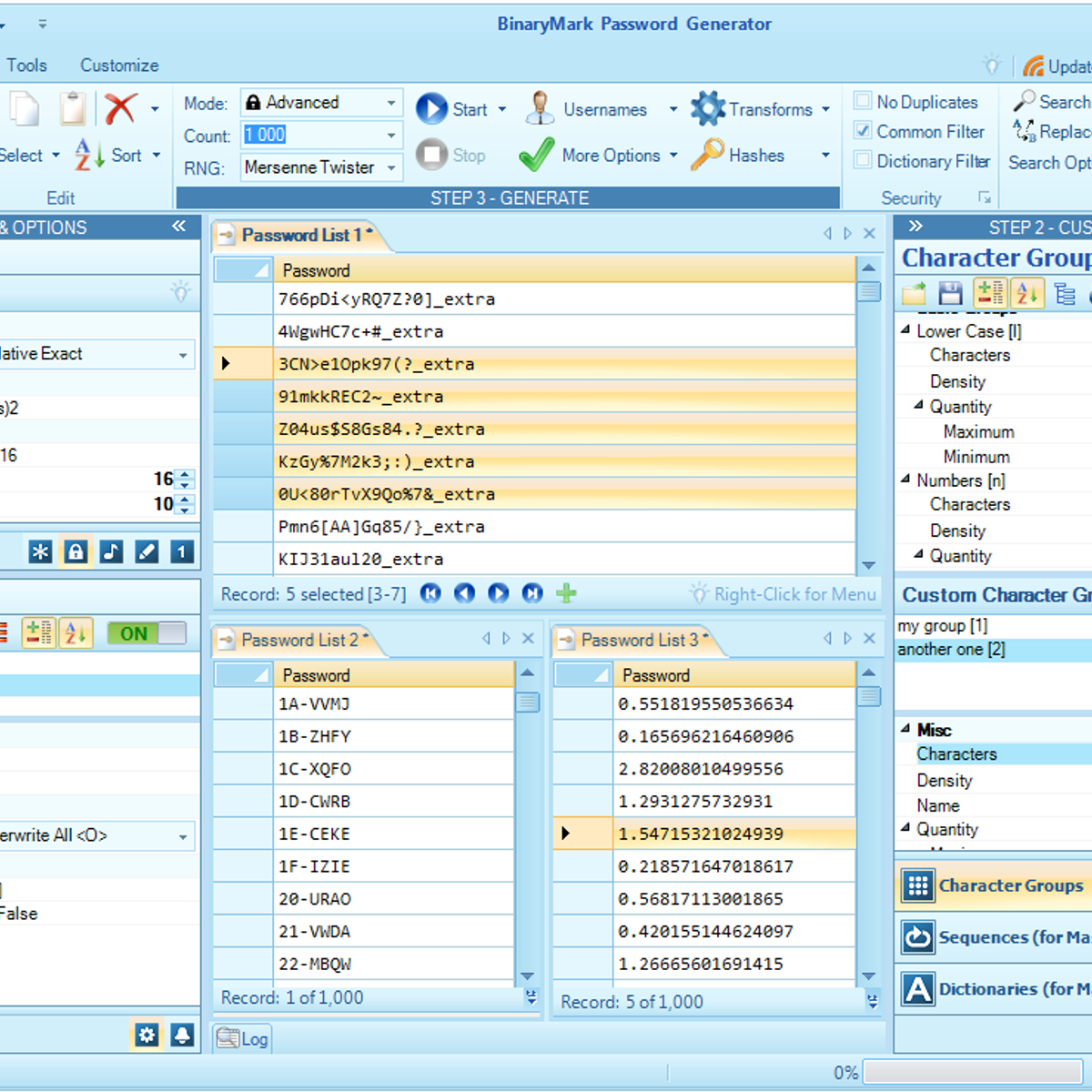This screenshot has height=1092, width=1092.
Task: Open the Character Groups navigation button
Action: click(995, 885)
